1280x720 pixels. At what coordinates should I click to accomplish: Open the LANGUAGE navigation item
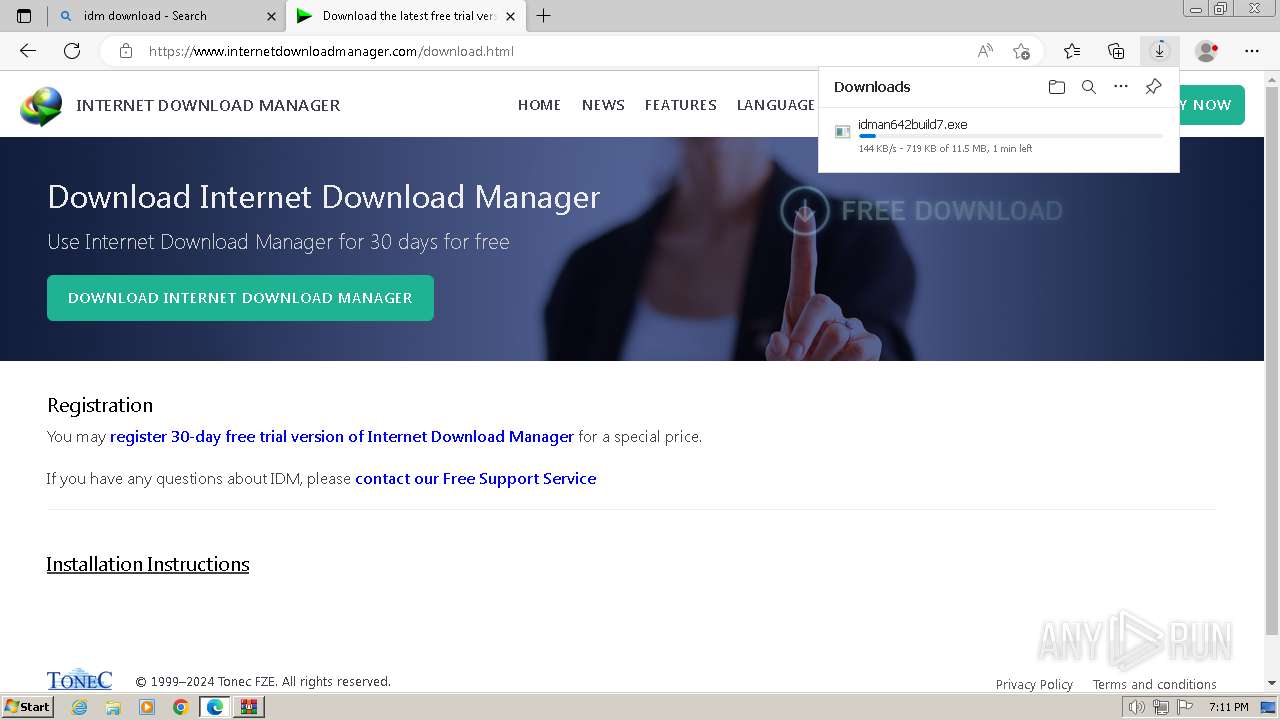776,105
